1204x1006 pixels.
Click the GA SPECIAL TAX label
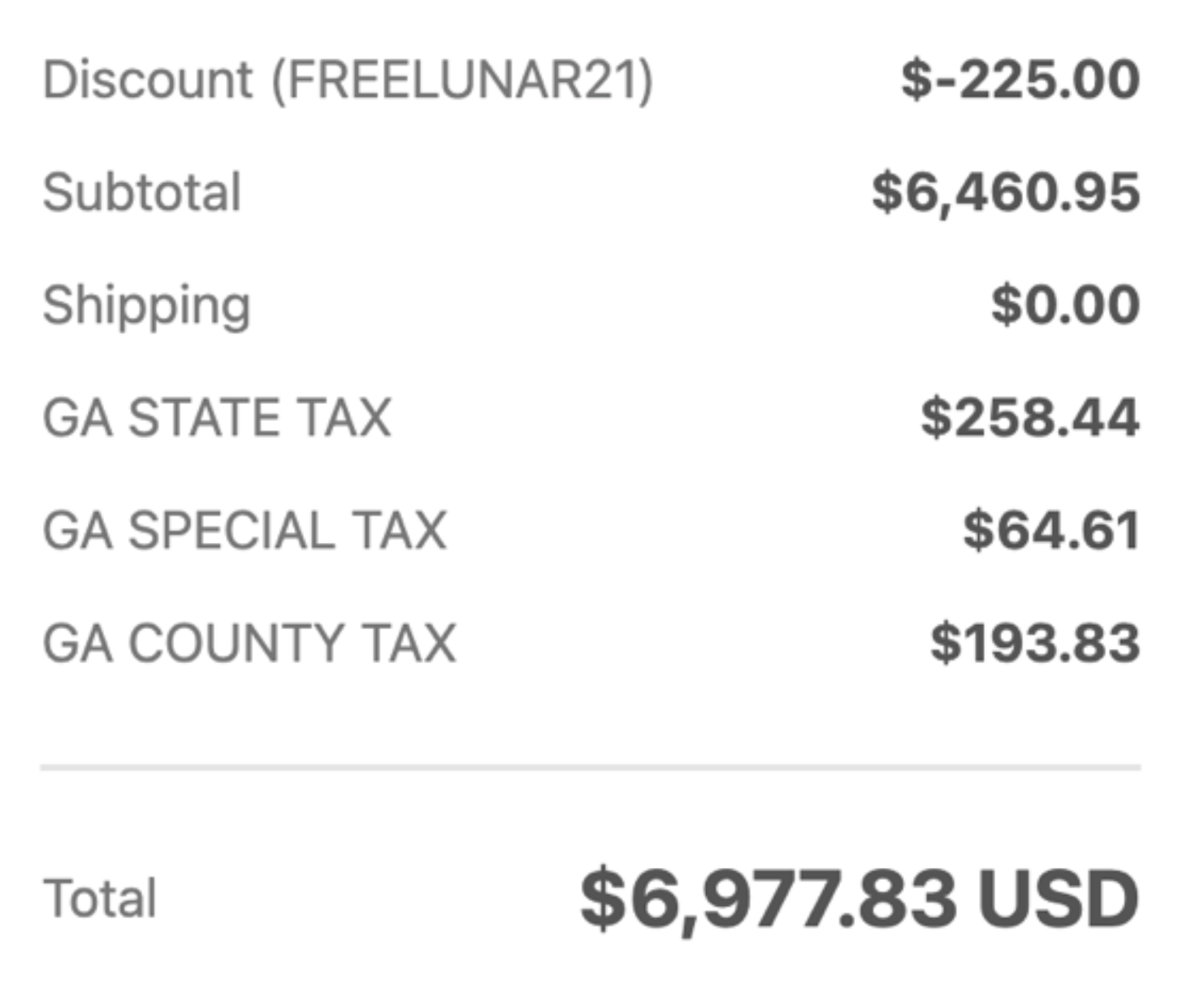(245, 531)
